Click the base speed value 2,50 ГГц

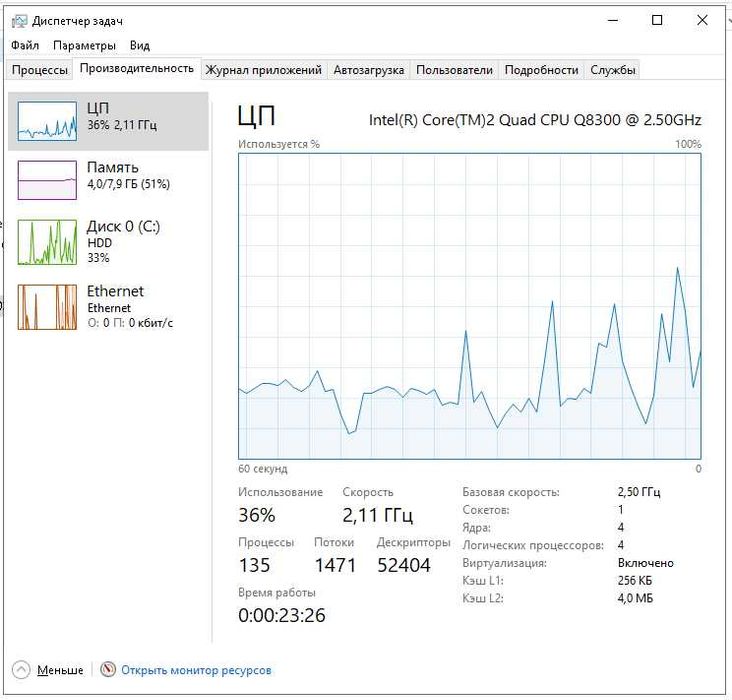coord(639,492)
